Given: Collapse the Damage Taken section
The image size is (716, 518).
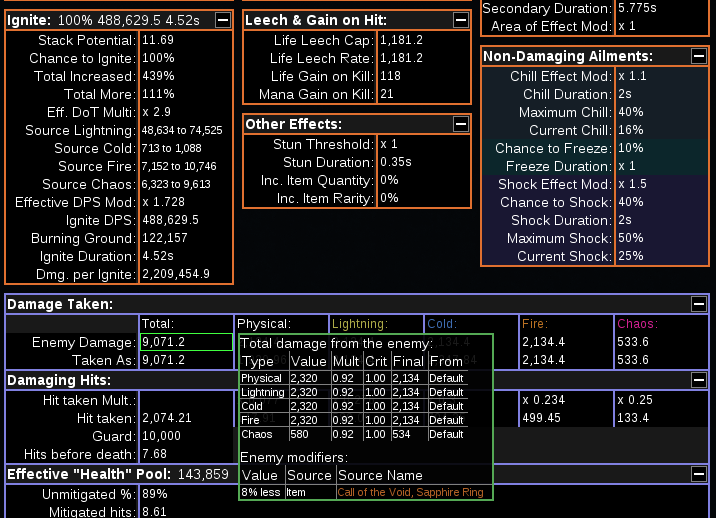Looking at the screenshot, I should pyautogui.click(x=699, y=304).
